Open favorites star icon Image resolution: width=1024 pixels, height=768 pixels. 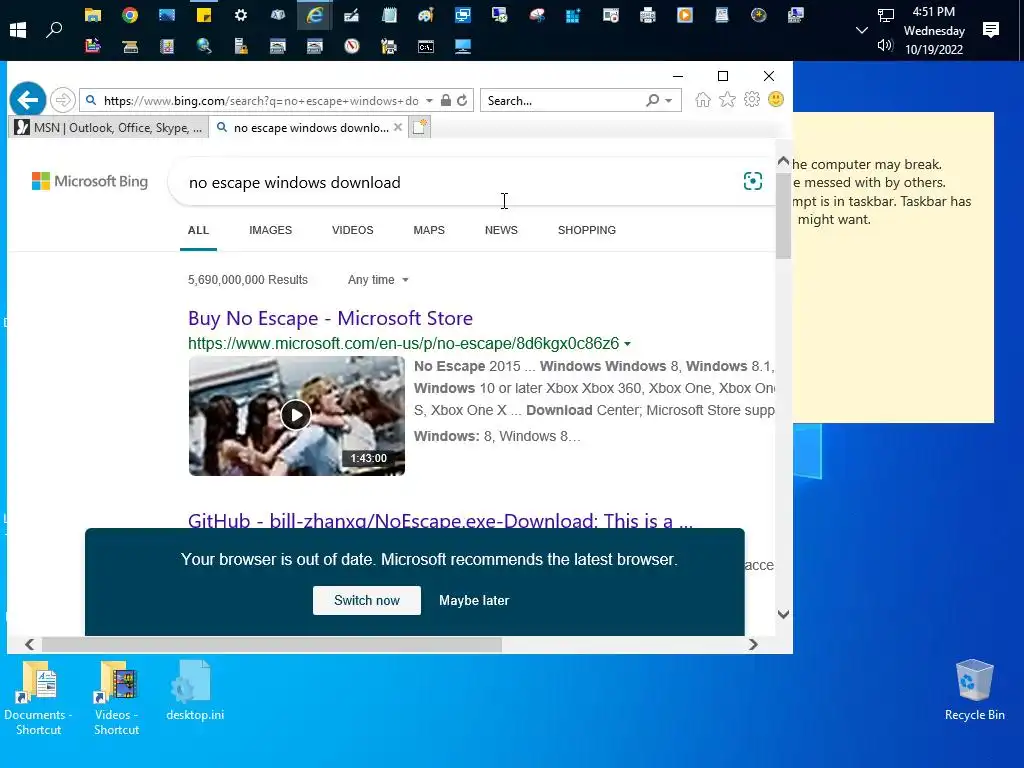click(727, 100)
